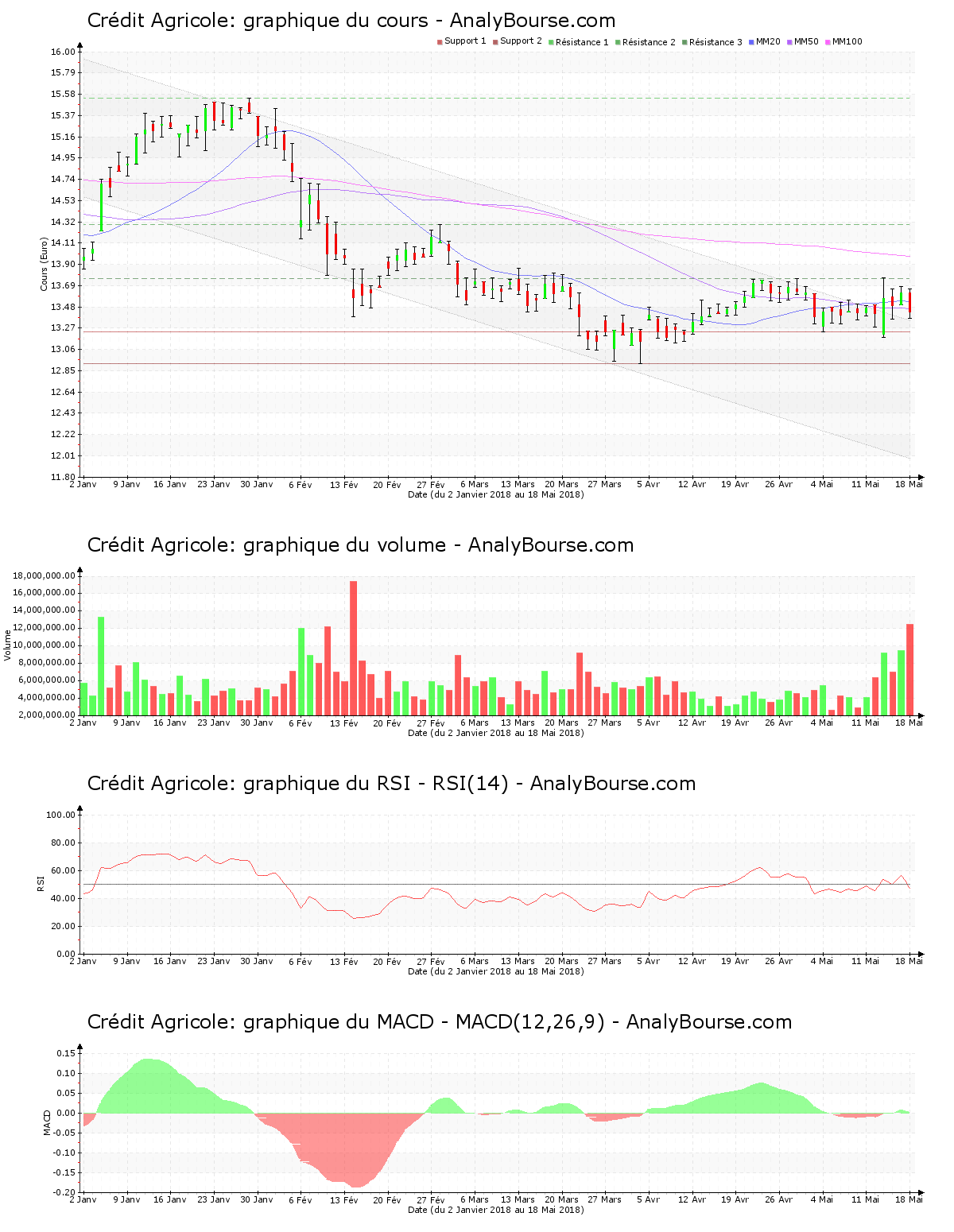
Task: Click the 'Cours (Euro)' y-axis label
Action: pyautogui.click(x=45, y=264)
